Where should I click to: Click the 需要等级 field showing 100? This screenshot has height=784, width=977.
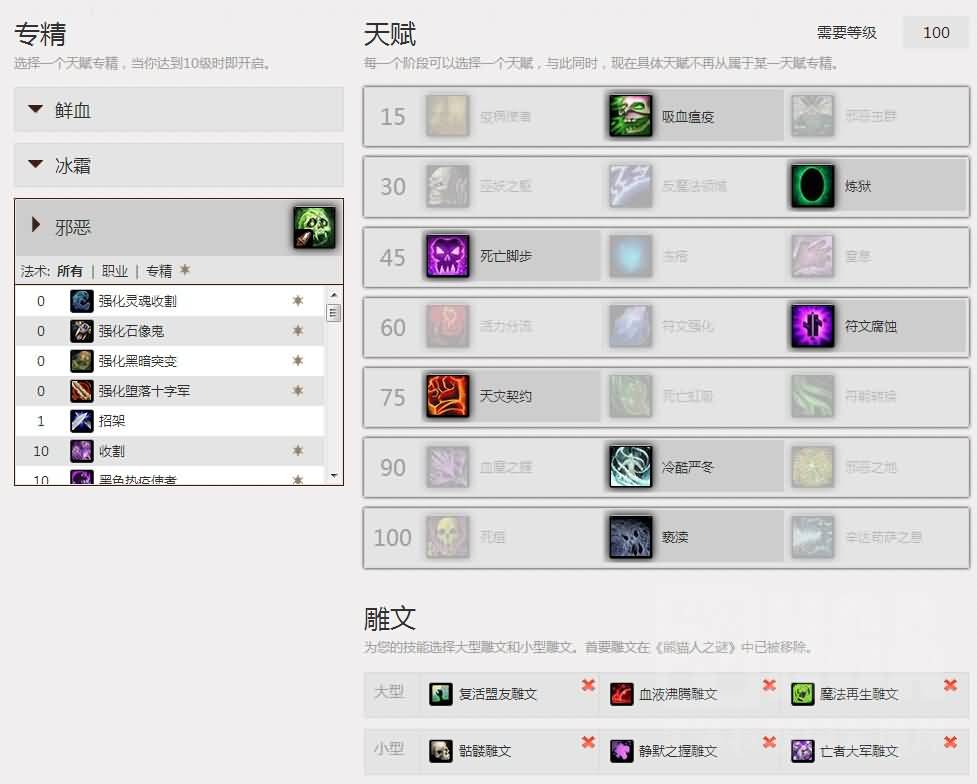(x=936, y=32)
